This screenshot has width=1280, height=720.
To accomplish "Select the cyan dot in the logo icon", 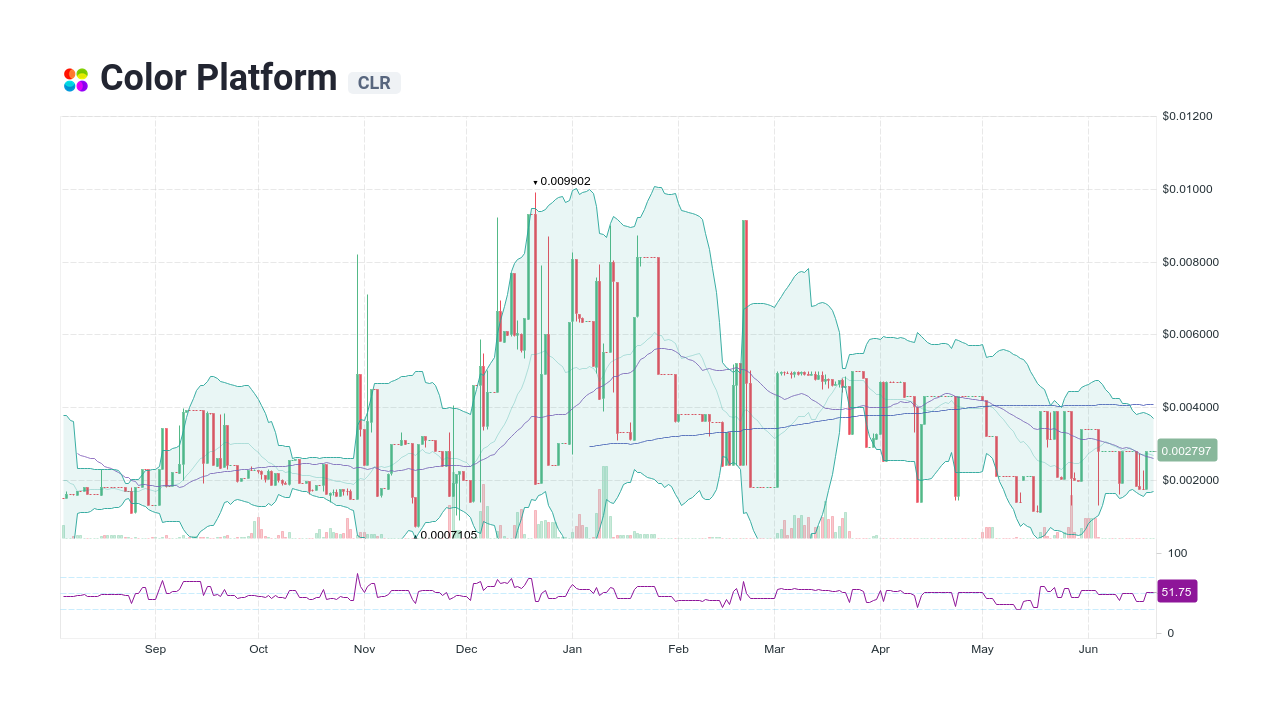I will [x=69, y=85].
